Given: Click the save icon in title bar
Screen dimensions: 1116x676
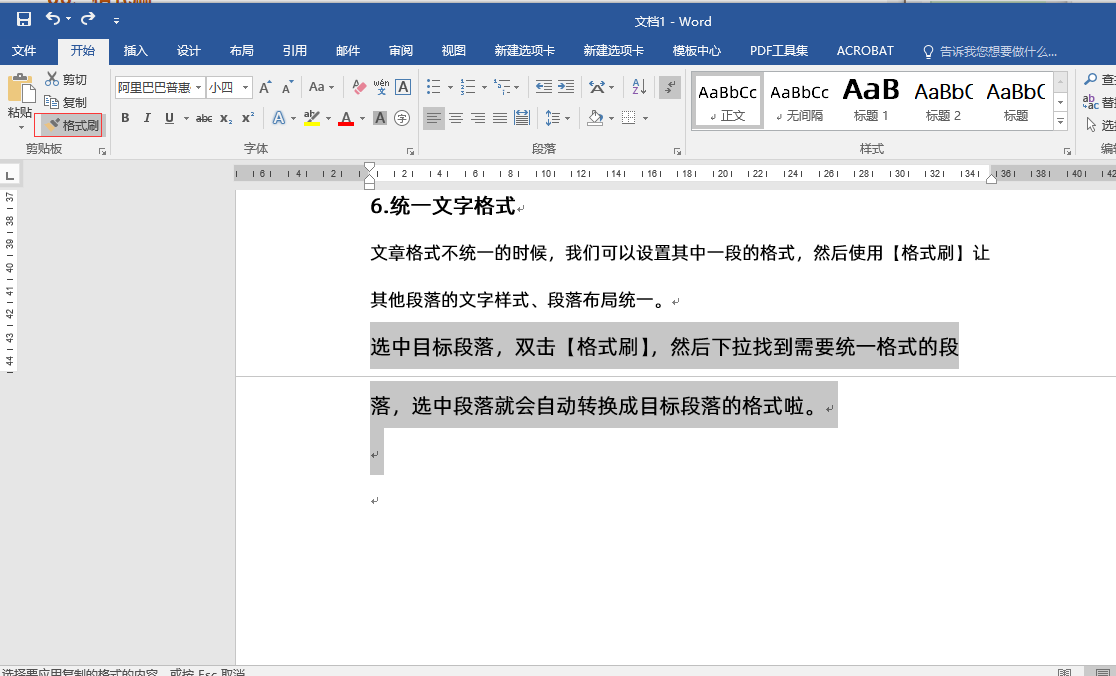Looking at the screenshot, I should [x=24, y=20].
